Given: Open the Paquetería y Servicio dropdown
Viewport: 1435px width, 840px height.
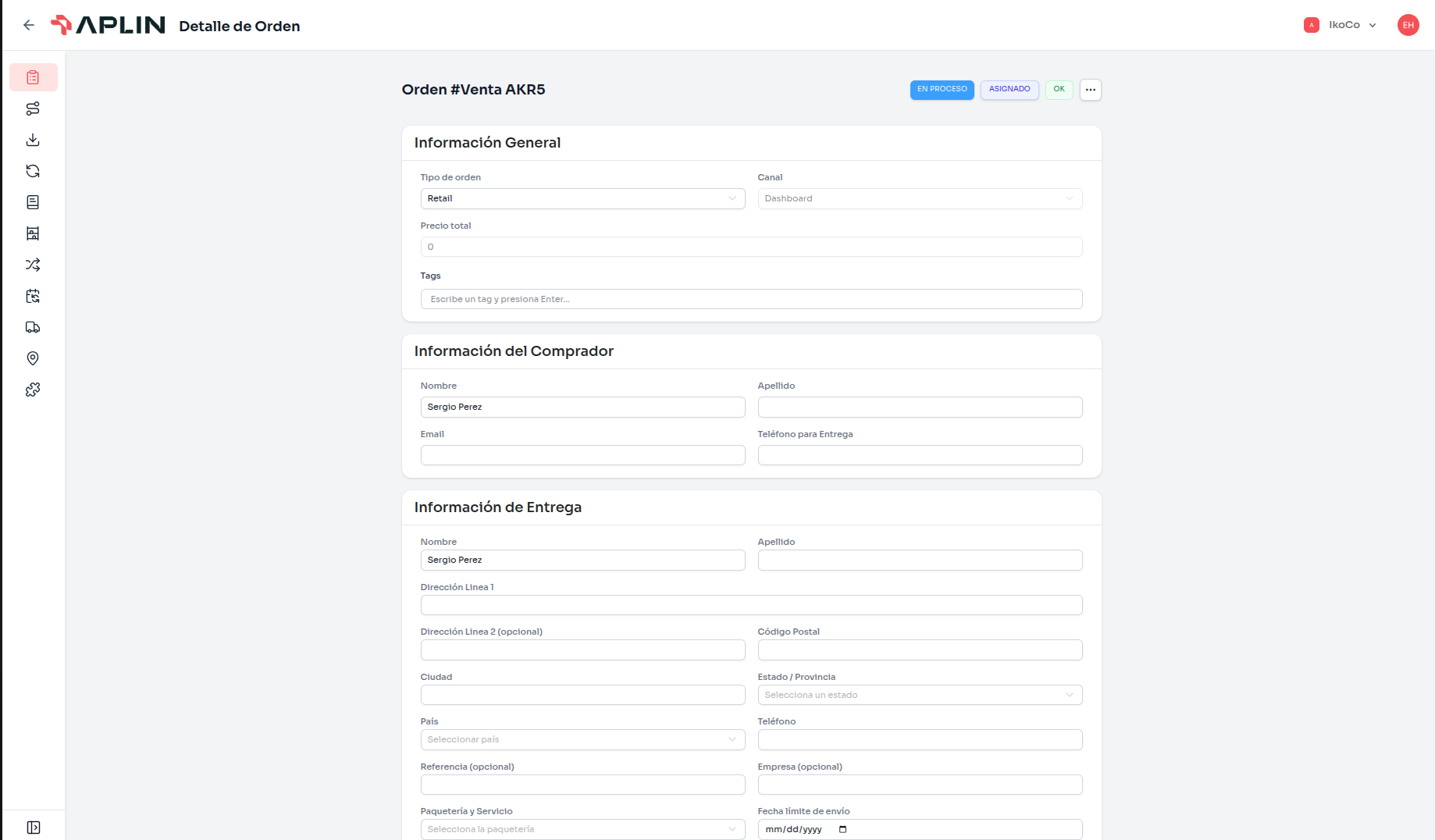Looking at the screenshot, I should pos(583,829).
